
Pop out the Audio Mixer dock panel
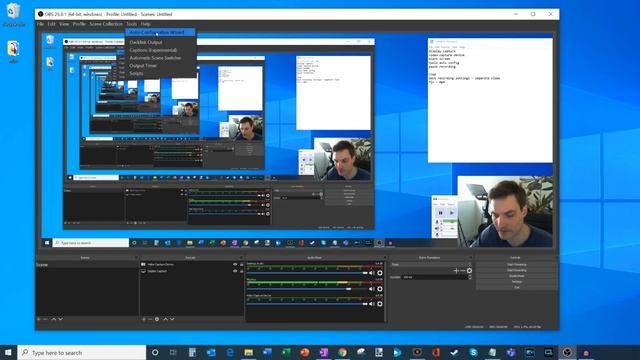pyautogui.click(x=384, y=258)
